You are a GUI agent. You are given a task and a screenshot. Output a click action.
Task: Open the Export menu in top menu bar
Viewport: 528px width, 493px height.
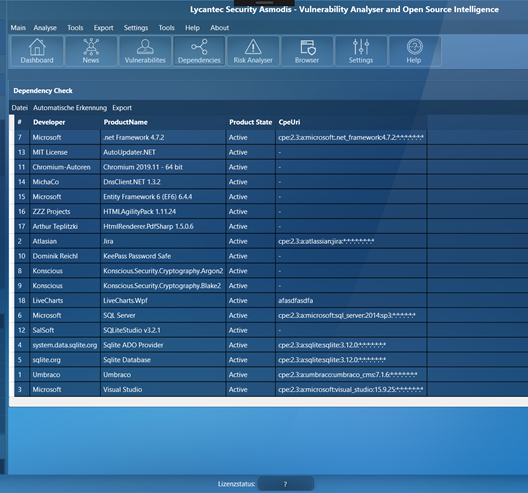coord(103,28)
